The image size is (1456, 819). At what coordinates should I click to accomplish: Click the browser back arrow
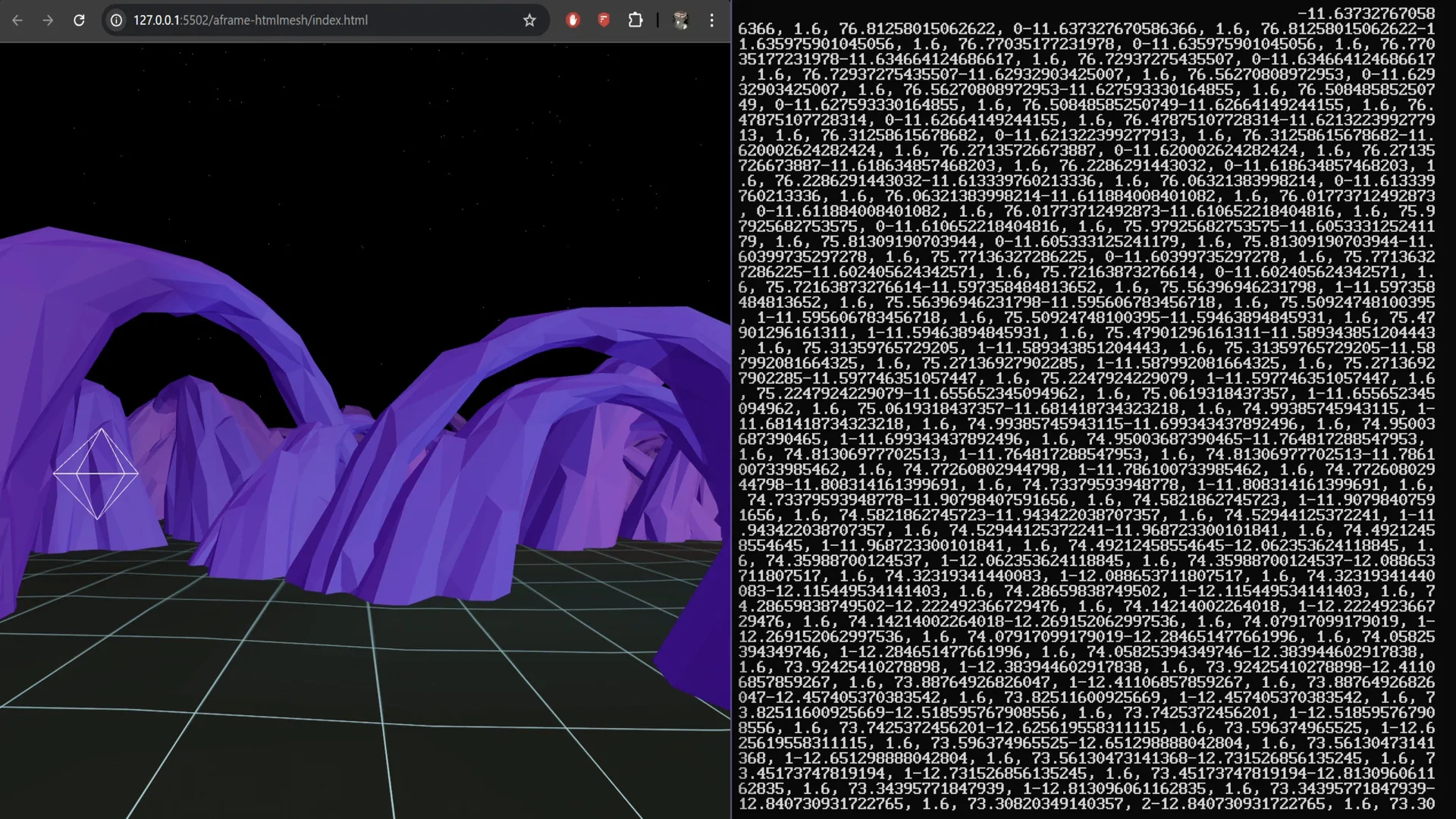click(x=17, y=20)
